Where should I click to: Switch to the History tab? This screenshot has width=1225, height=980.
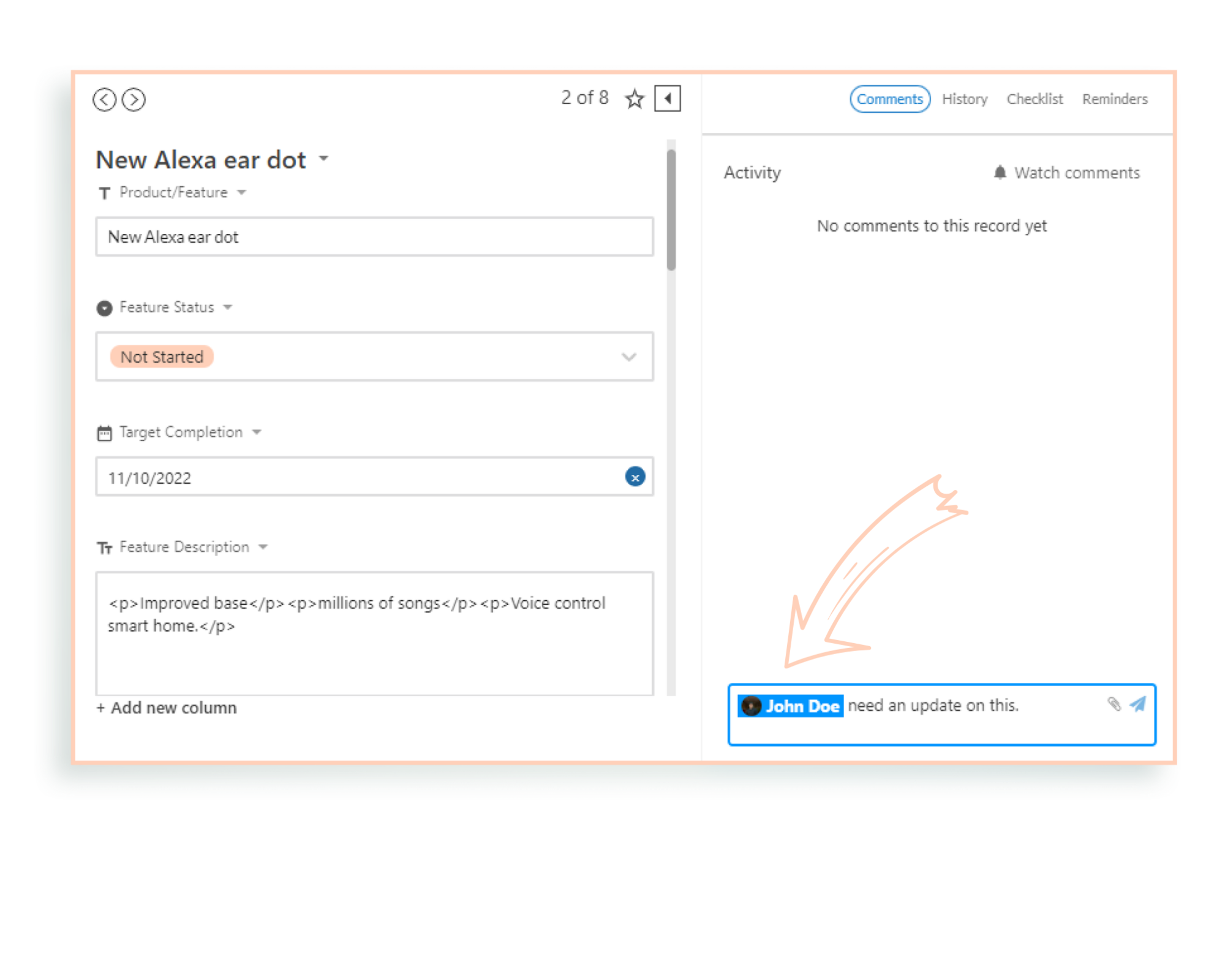coord(964,99)
